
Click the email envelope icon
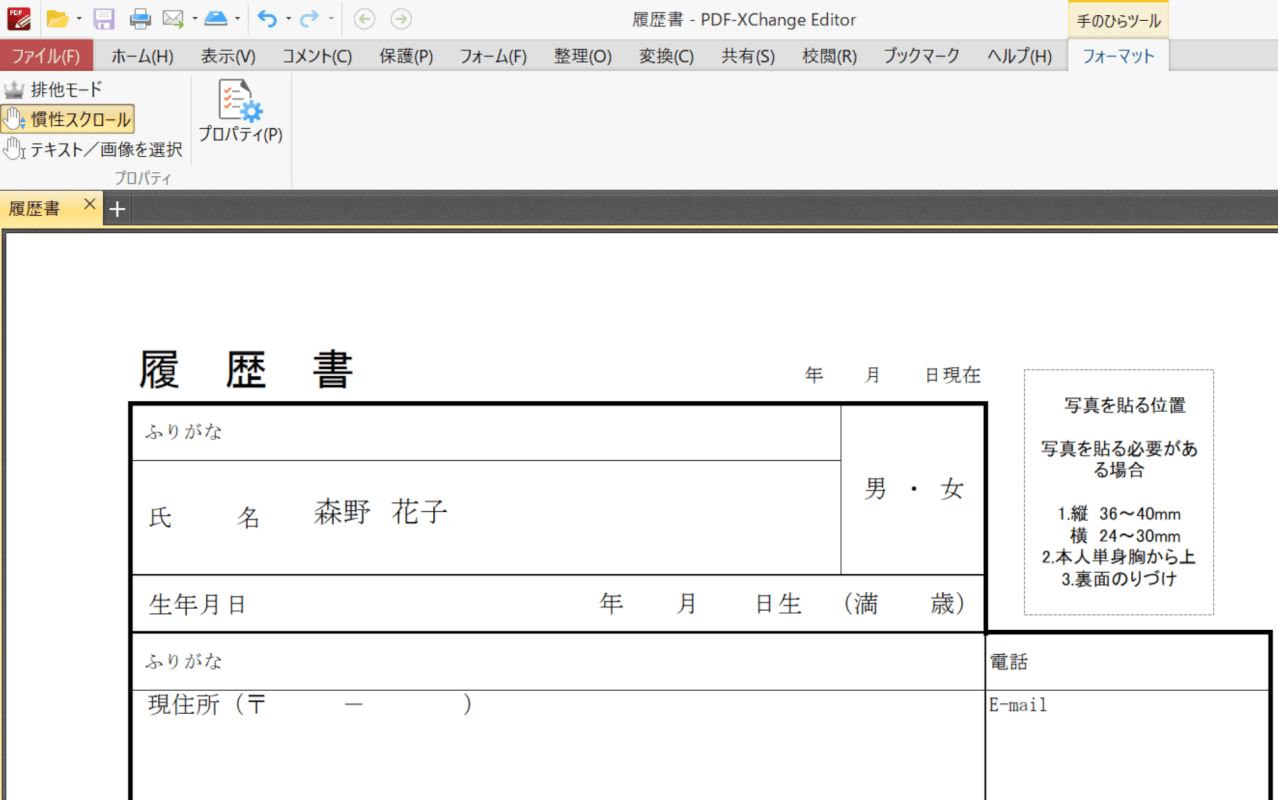tap(173, 19)
